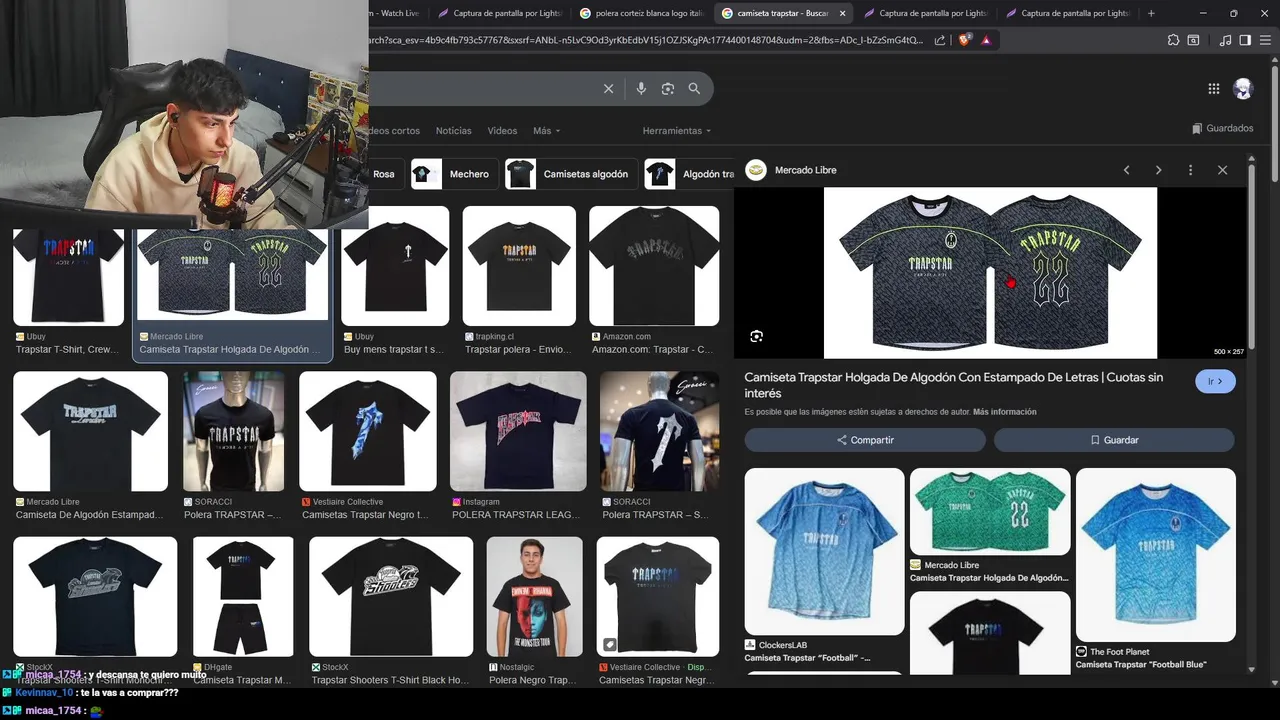Open the browser hamburger menu
Image resolution: width=1280 pixels, height=720 pixels.
tap(1266, 40)
